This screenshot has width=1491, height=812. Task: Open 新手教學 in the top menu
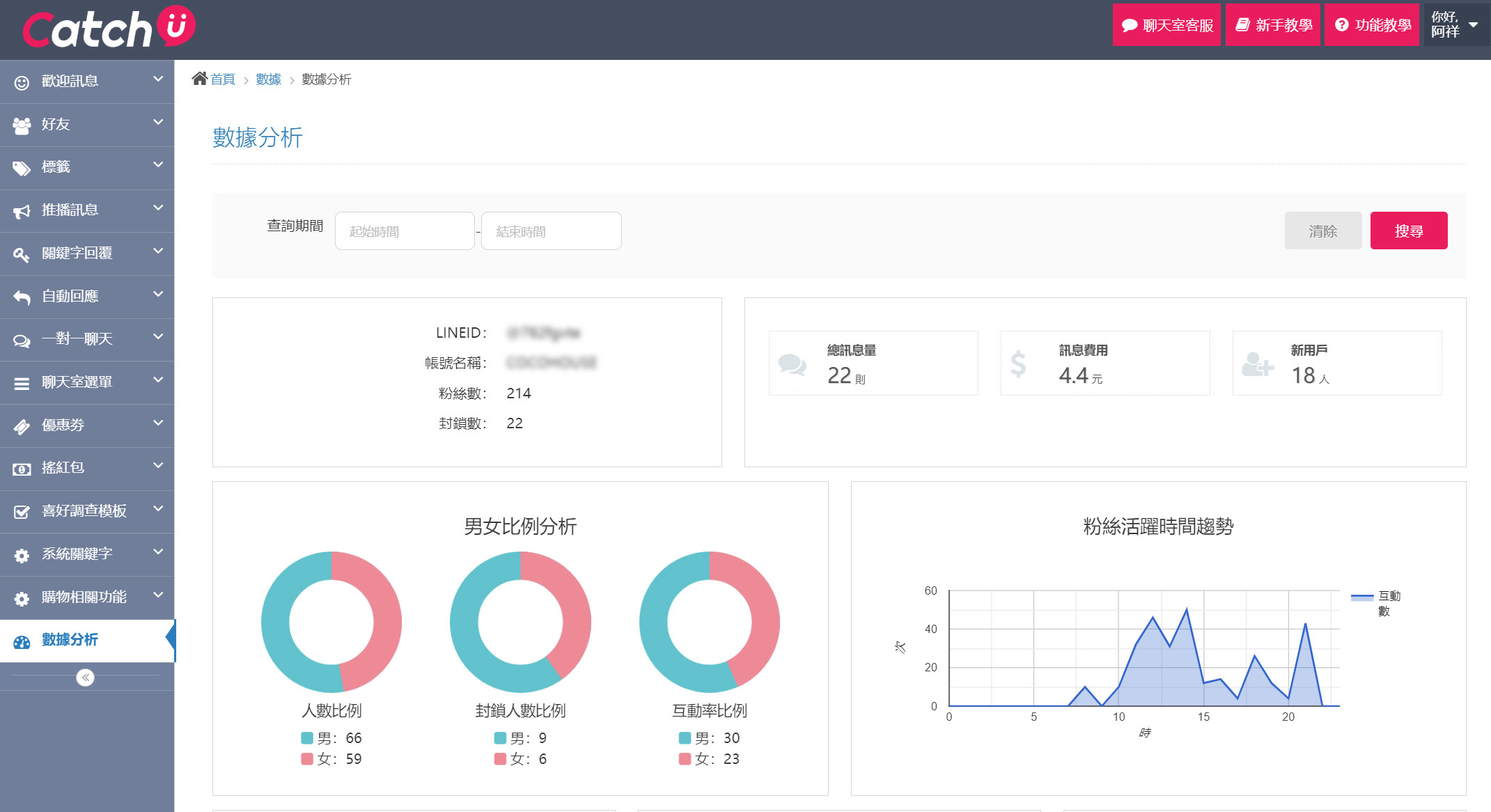pos(1272,24)
